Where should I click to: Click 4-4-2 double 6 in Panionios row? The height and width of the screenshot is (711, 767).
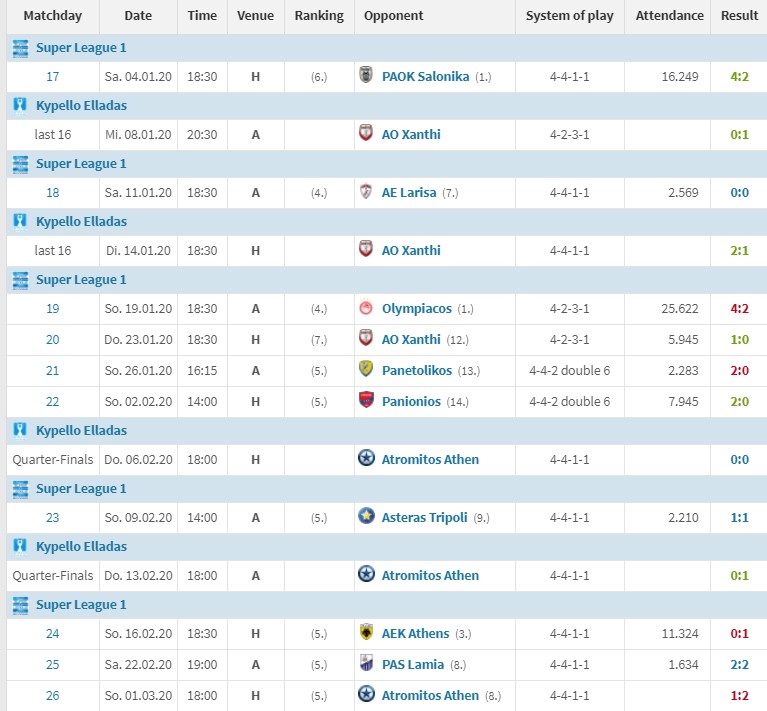(x=569, y=401)
